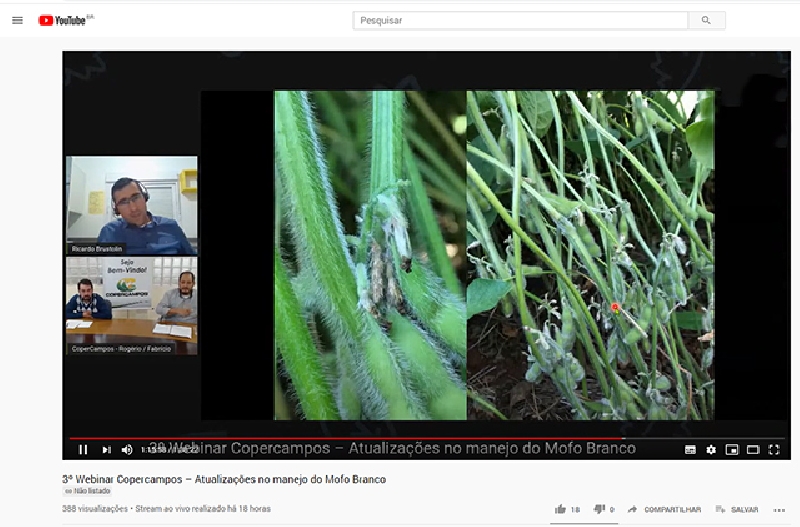This screenshot has height=527, width=800.
Task: Enable miniplayer mode
Action: click(732, 449)
